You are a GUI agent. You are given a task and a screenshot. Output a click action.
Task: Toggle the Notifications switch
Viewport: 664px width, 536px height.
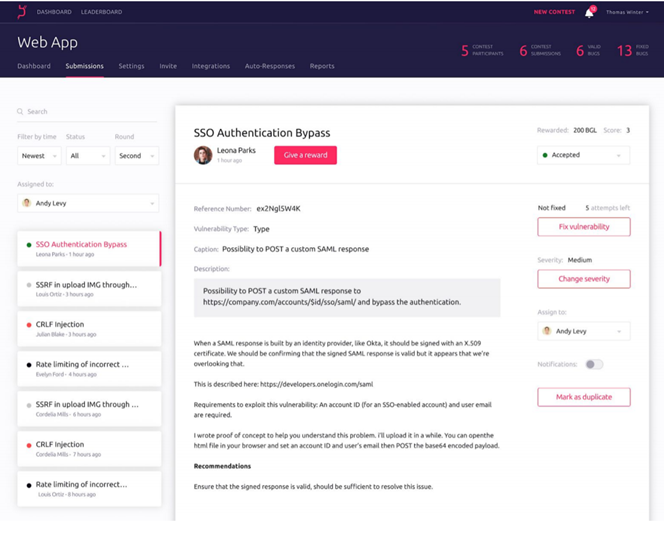pos(594,364)
